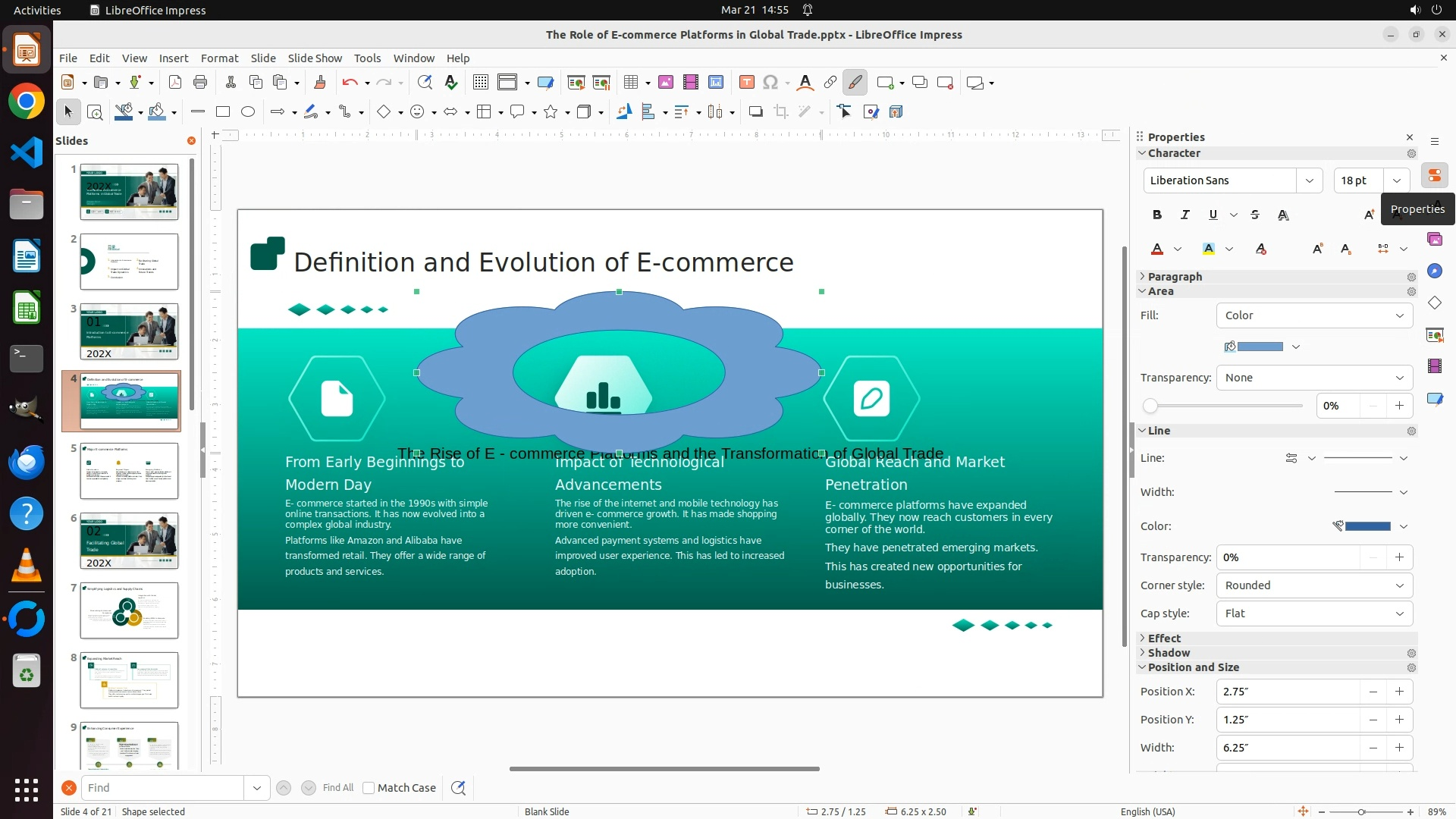This screenshot has width=1456, height=819.
Task: Open the Fill type dropdown showing Color
Action: coord(1314,315)
